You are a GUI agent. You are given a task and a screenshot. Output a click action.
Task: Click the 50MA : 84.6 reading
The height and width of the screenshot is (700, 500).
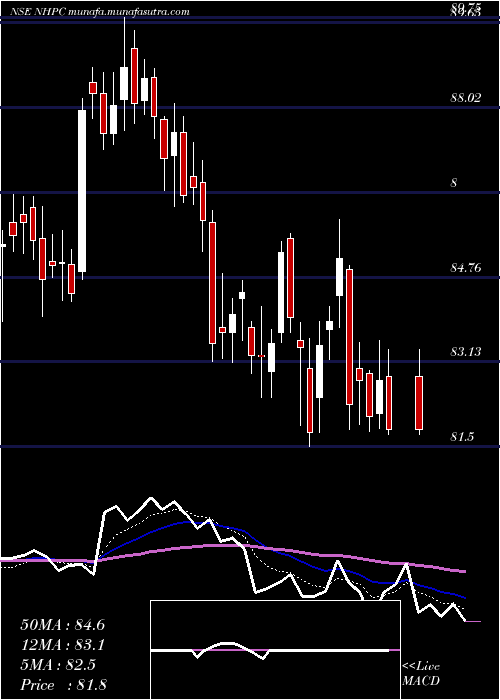pos(62,625)
